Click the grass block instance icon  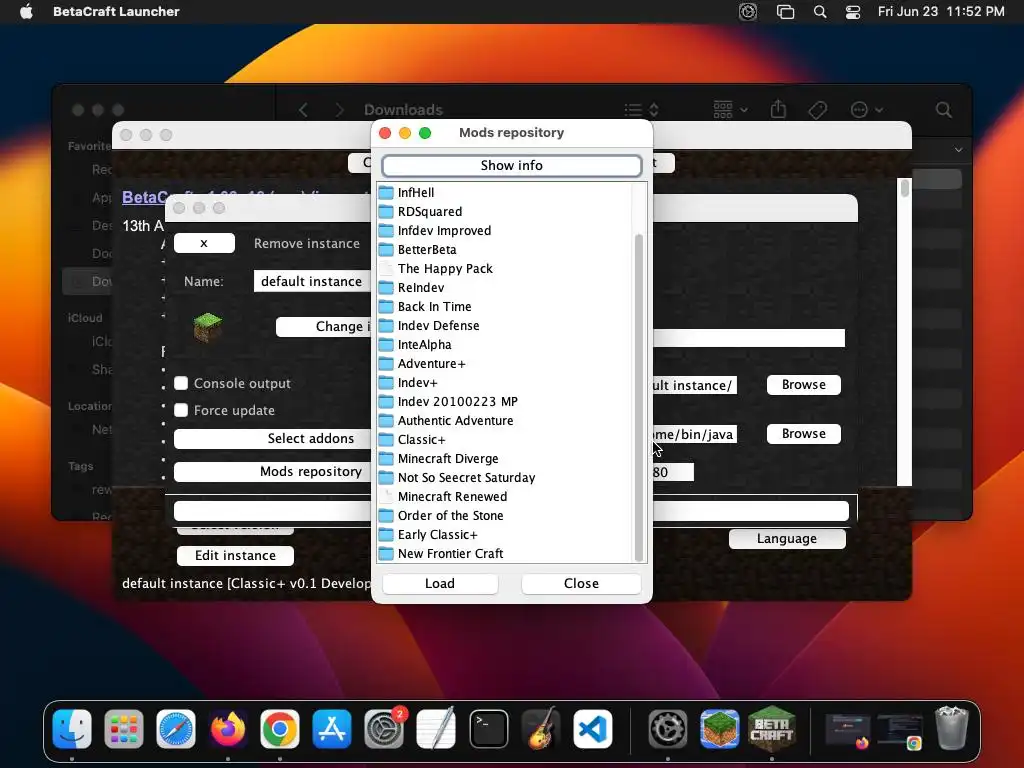point(208,328)
